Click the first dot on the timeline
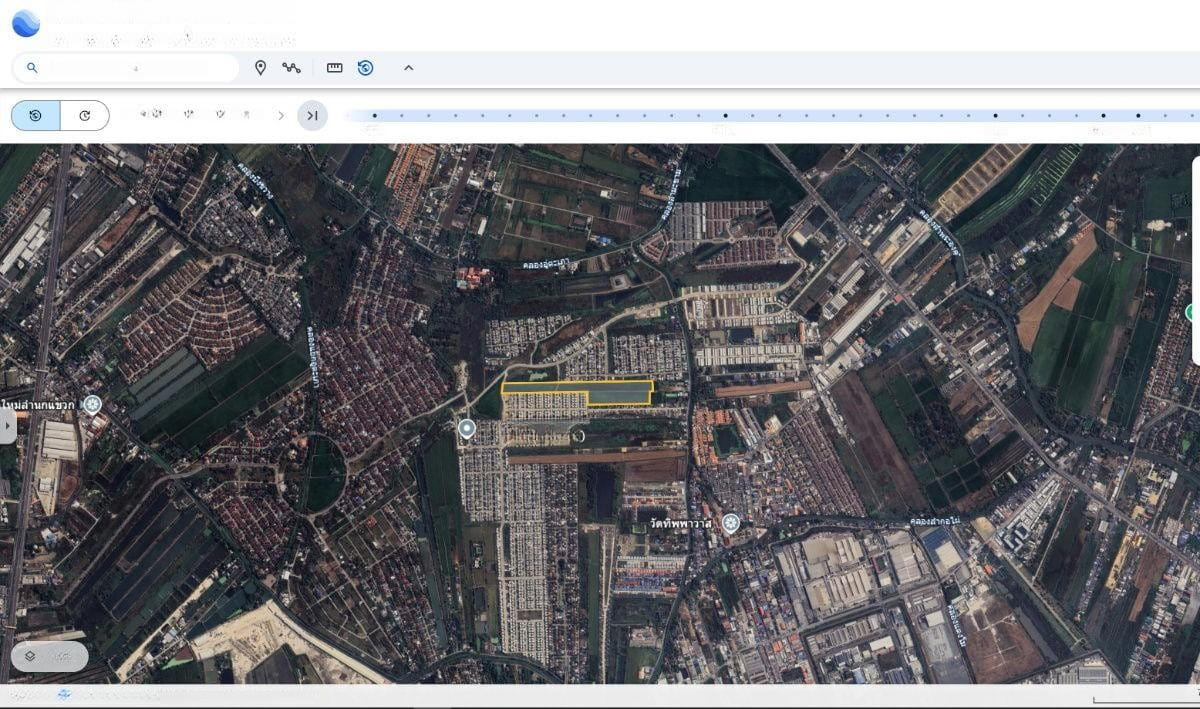1200x709 pixels. [x=374, y=116]
